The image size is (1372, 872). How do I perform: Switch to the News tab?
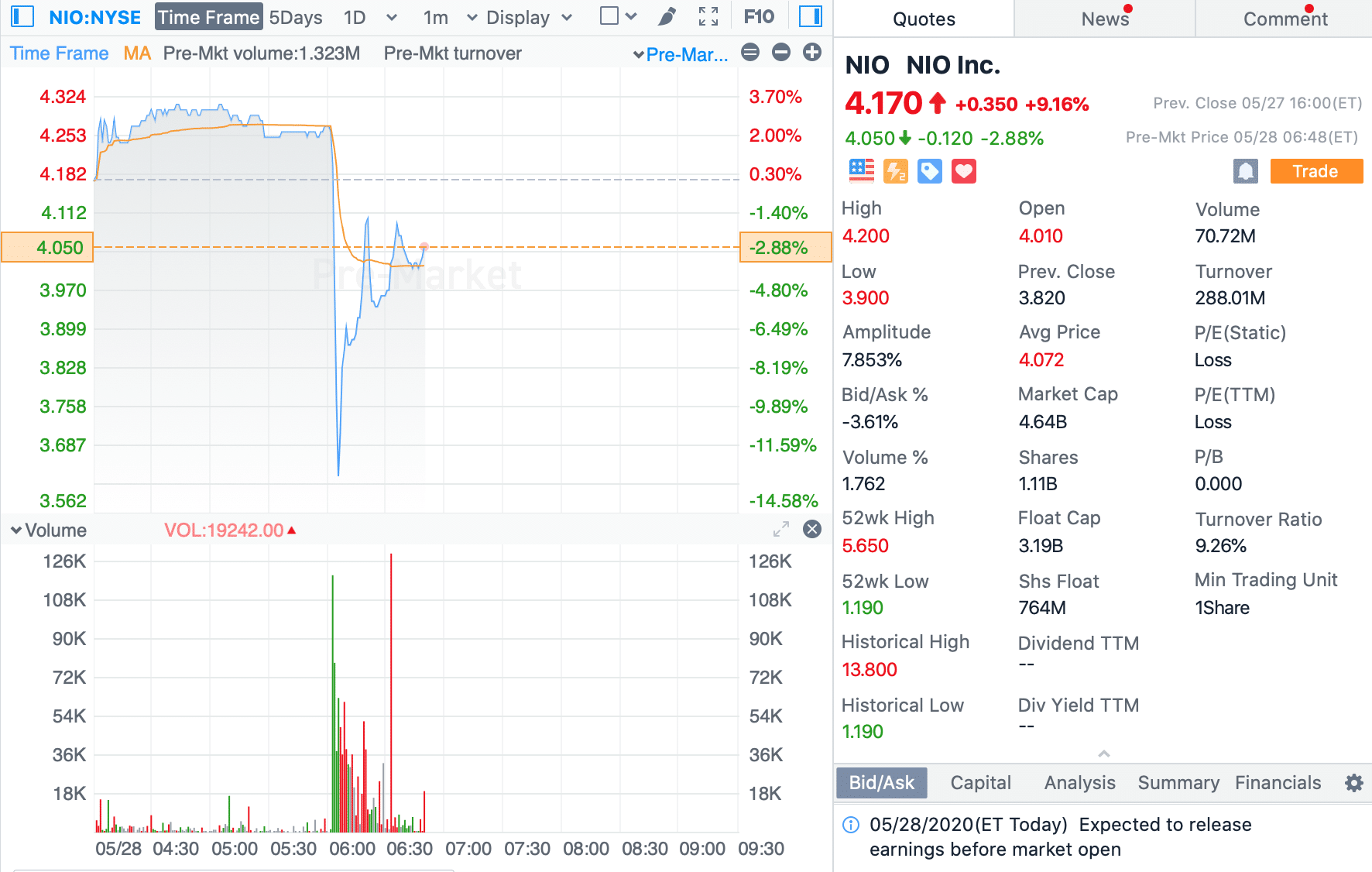(x=1103, y=19)
